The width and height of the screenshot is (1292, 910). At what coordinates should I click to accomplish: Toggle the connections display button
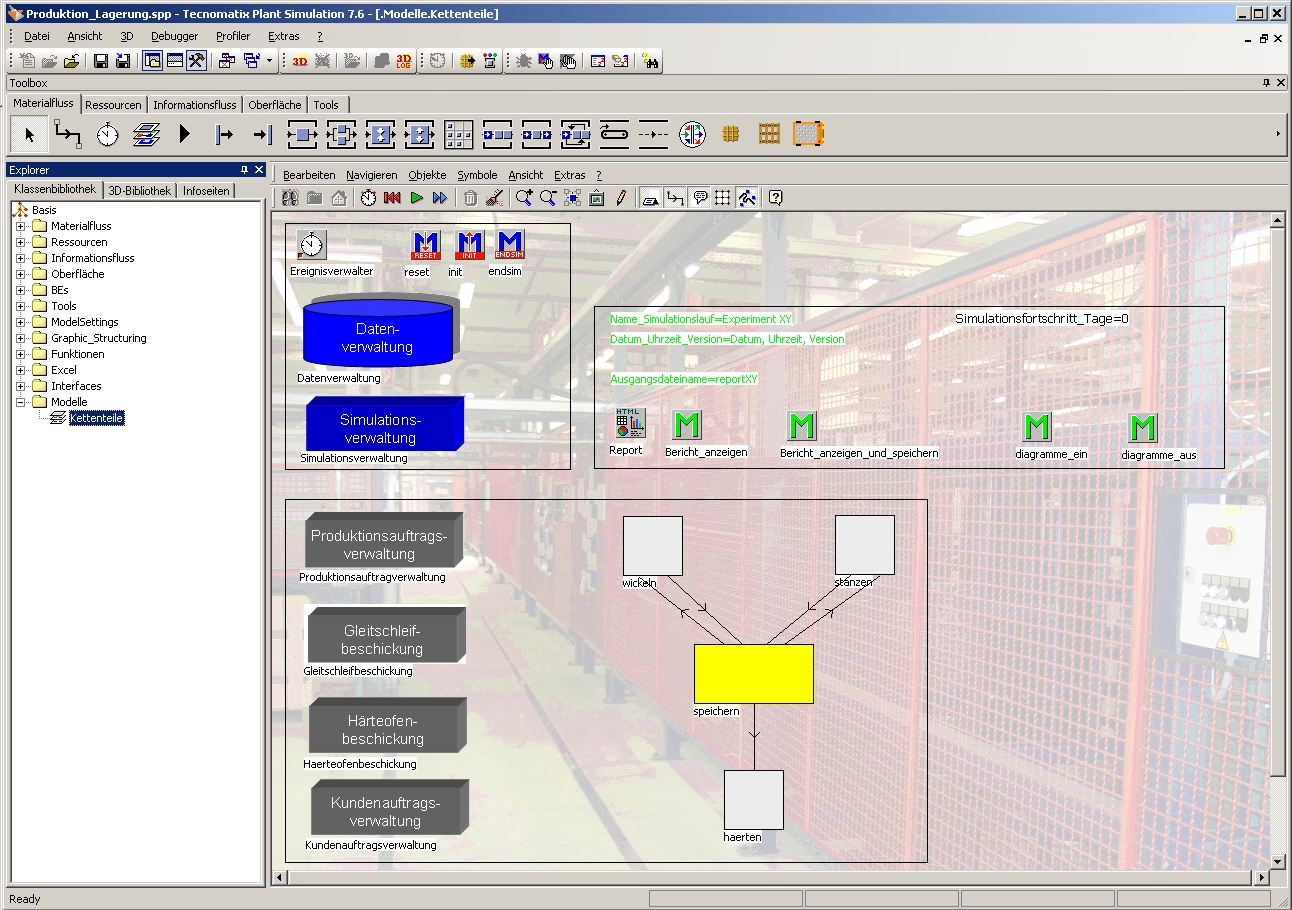675,198
